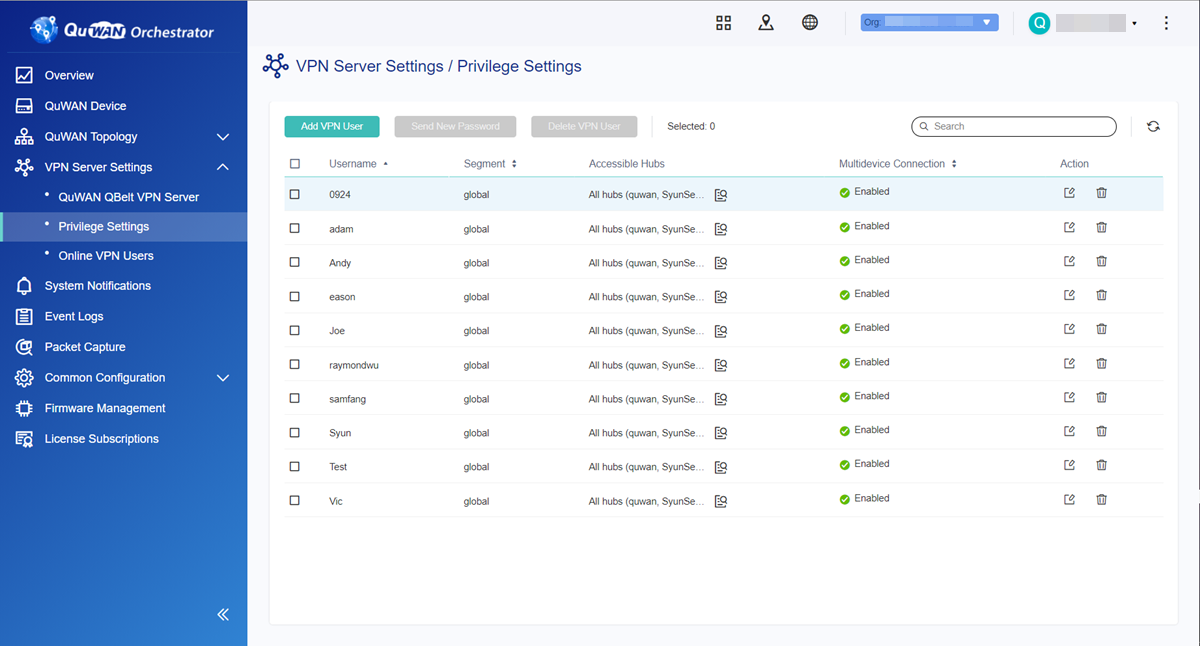The width and height of the screenshot is (1200, 646).
Task: Tick the checkbox for user Vic
Action: point(294,500)
